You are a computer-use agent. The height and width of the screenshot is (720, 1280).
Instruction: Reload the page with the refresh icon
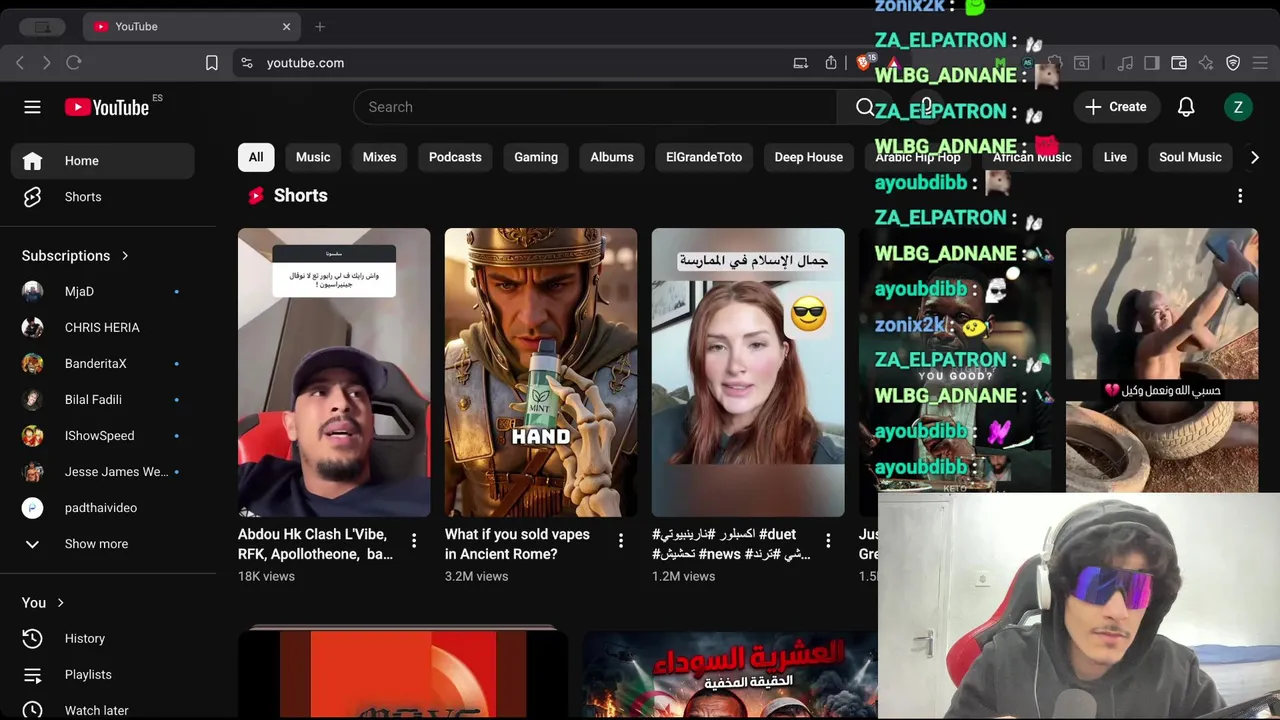(73, 63)
